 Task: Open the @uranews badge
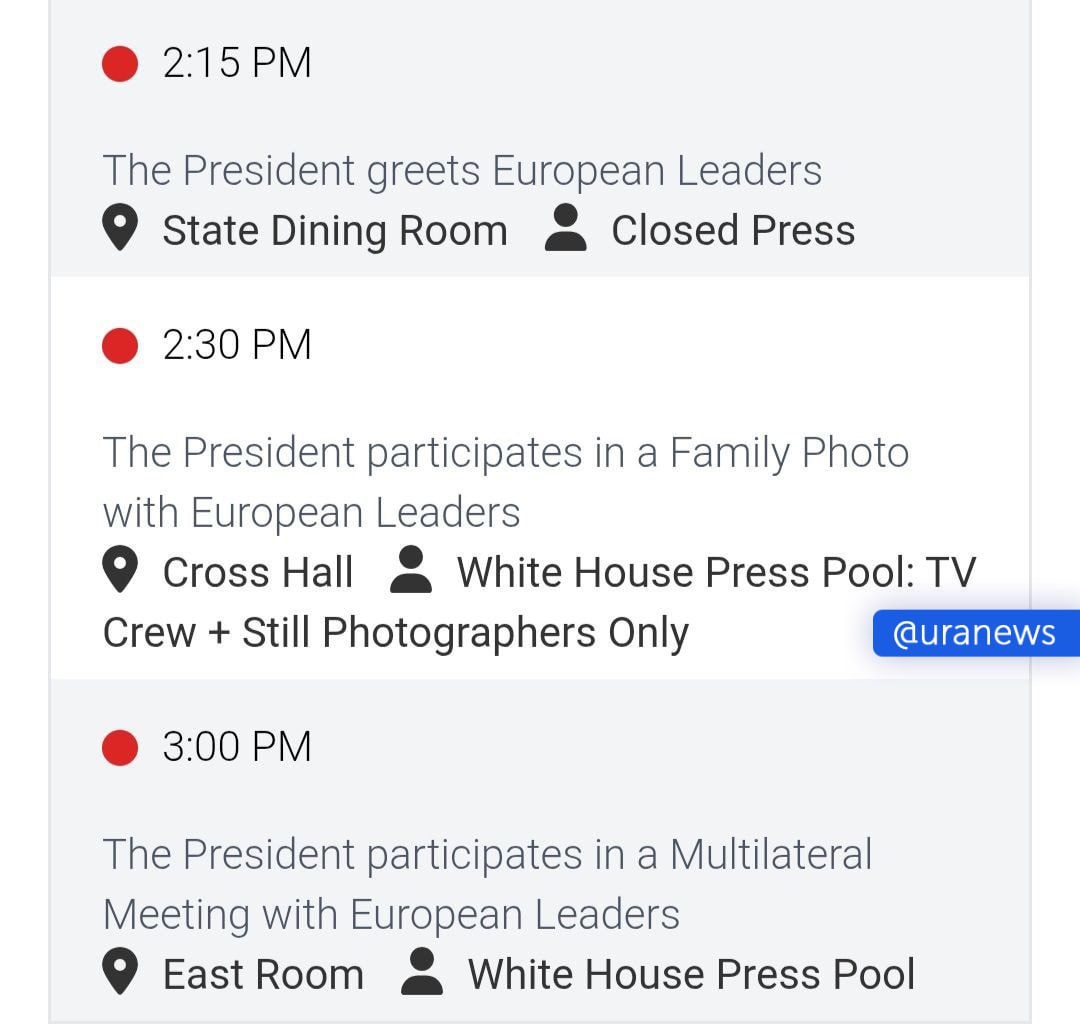pyautogui.click(x=976, y=633)
